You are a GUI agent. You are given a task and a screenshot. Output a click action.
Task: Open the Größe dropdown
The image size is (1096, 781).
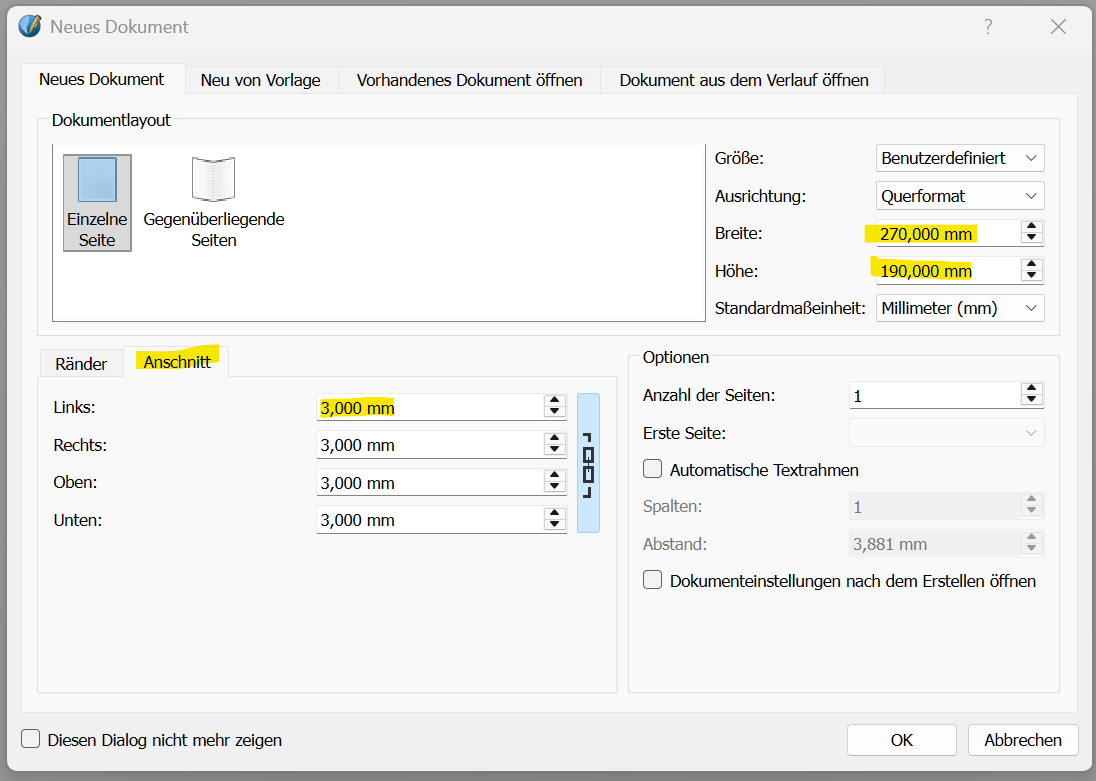[959, 158]
